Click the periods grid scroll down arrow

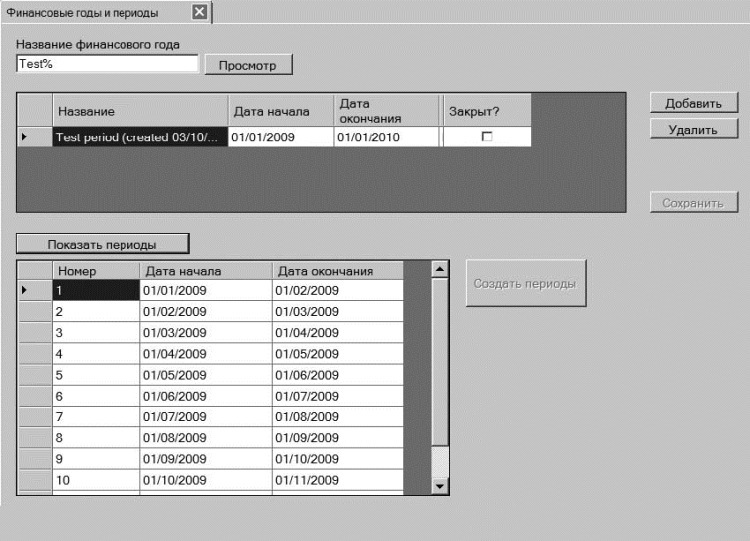(440, 486)
